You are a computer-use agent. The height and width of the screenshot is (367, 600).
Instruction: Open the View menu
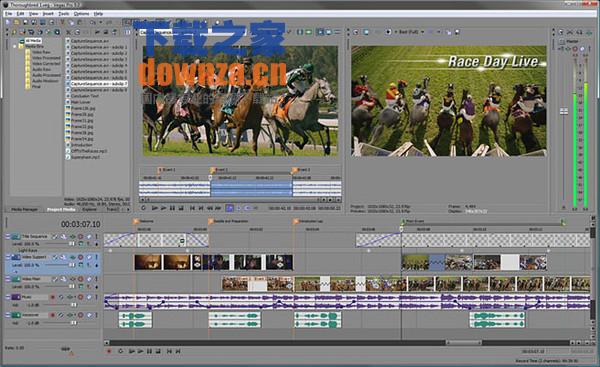34,14
